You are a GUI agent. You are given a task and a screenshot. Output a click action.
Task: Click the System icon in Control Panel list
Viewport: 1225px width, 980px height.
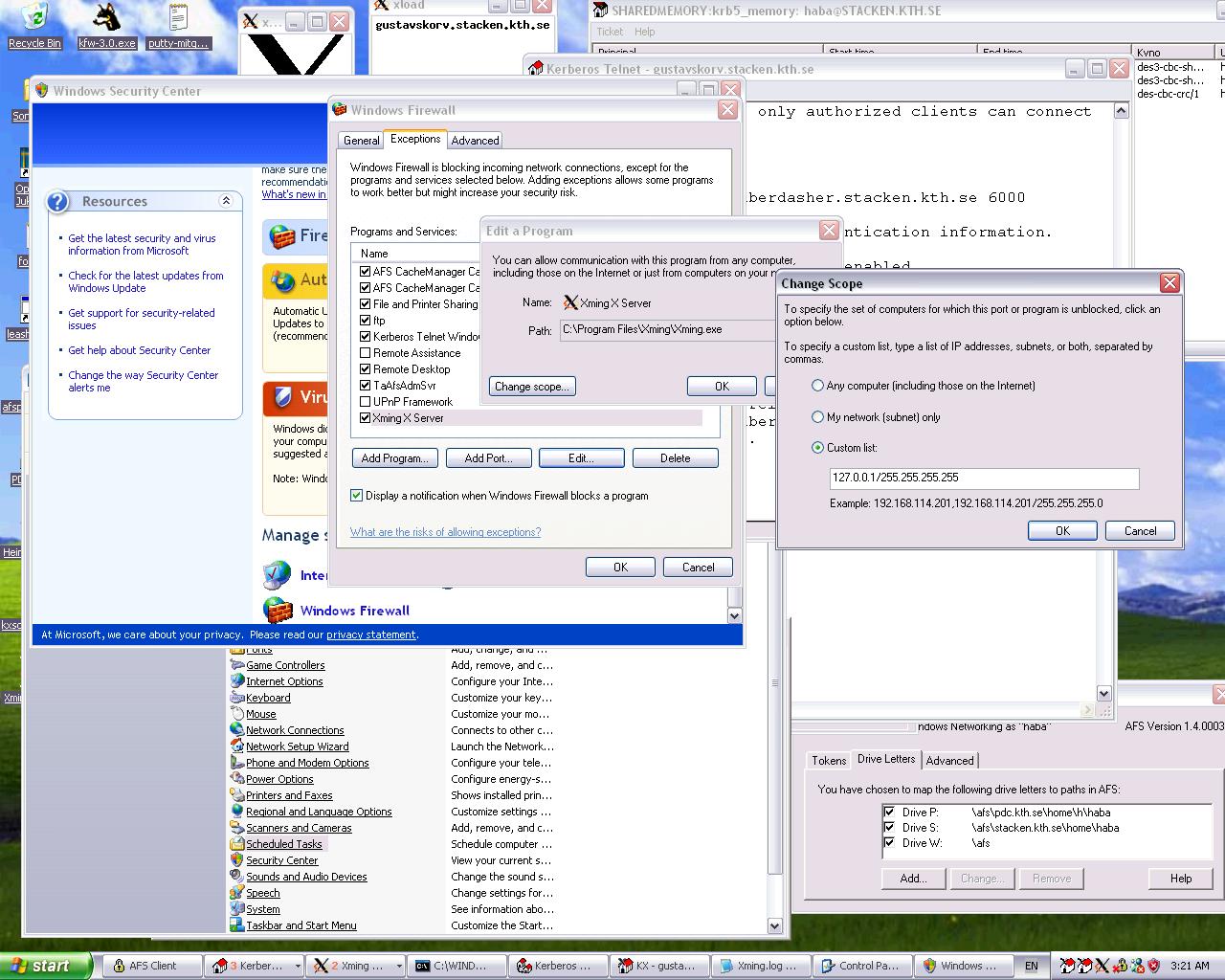point(237,909)
